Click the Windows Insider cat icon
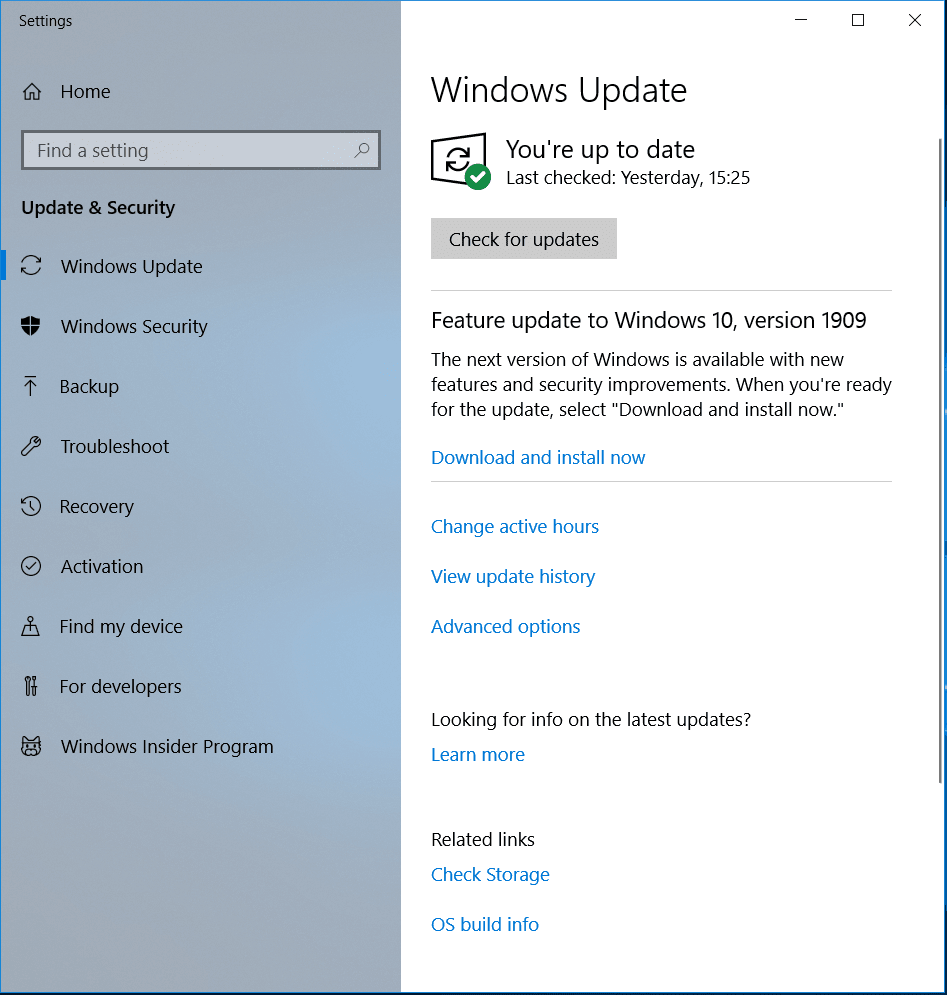The image size is (947, 995). pyautogui.click(x=31, y=746)
